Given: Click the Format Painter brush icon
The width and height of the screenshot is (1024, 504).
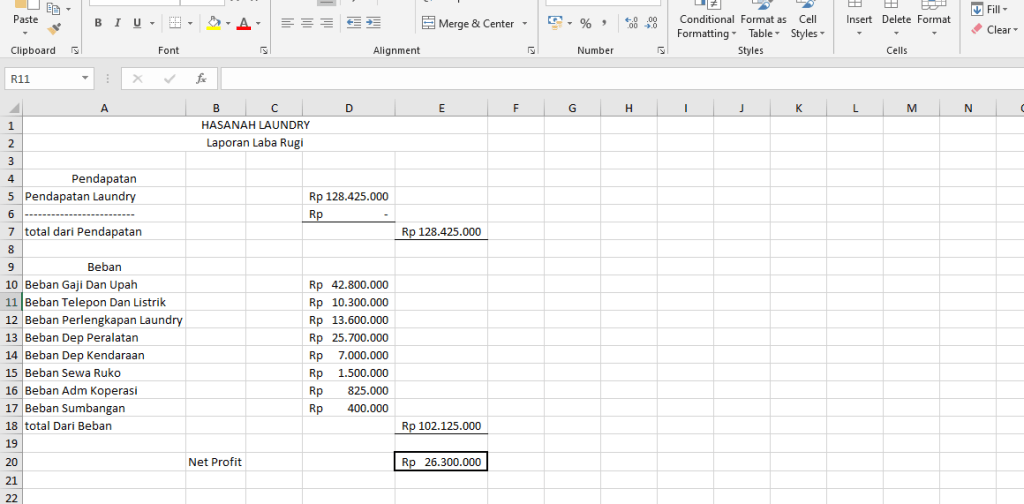Looking at the screenshot, I should point(54,30).
